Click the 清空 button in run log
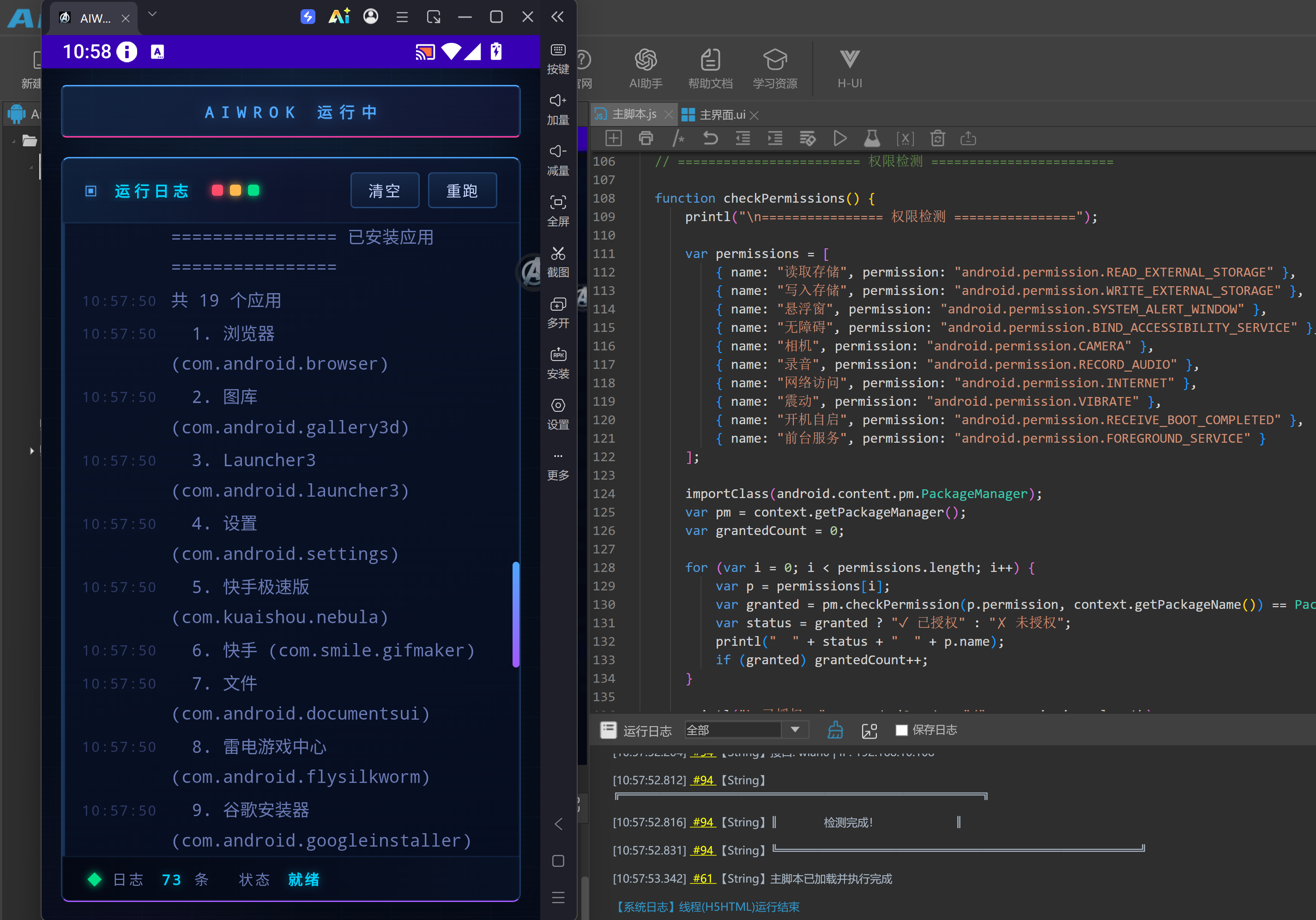Screen dimensions: 1316x920 (385, 191)
